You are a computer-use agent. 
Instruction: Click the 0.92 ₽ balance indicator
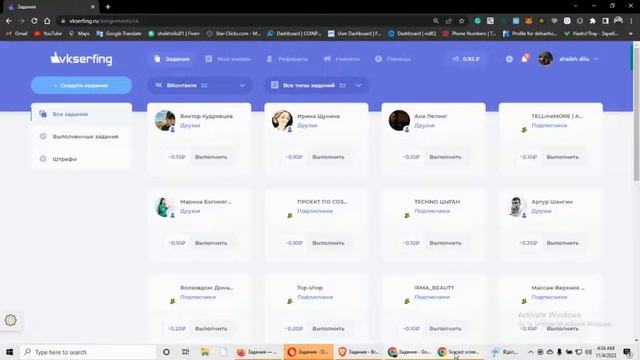pos(466,59)
